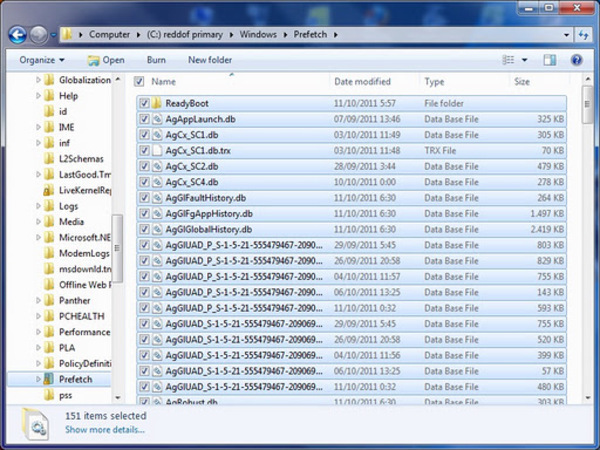
Task: Click the file list vertical scrollbar thumb
Action: (587, 104)
